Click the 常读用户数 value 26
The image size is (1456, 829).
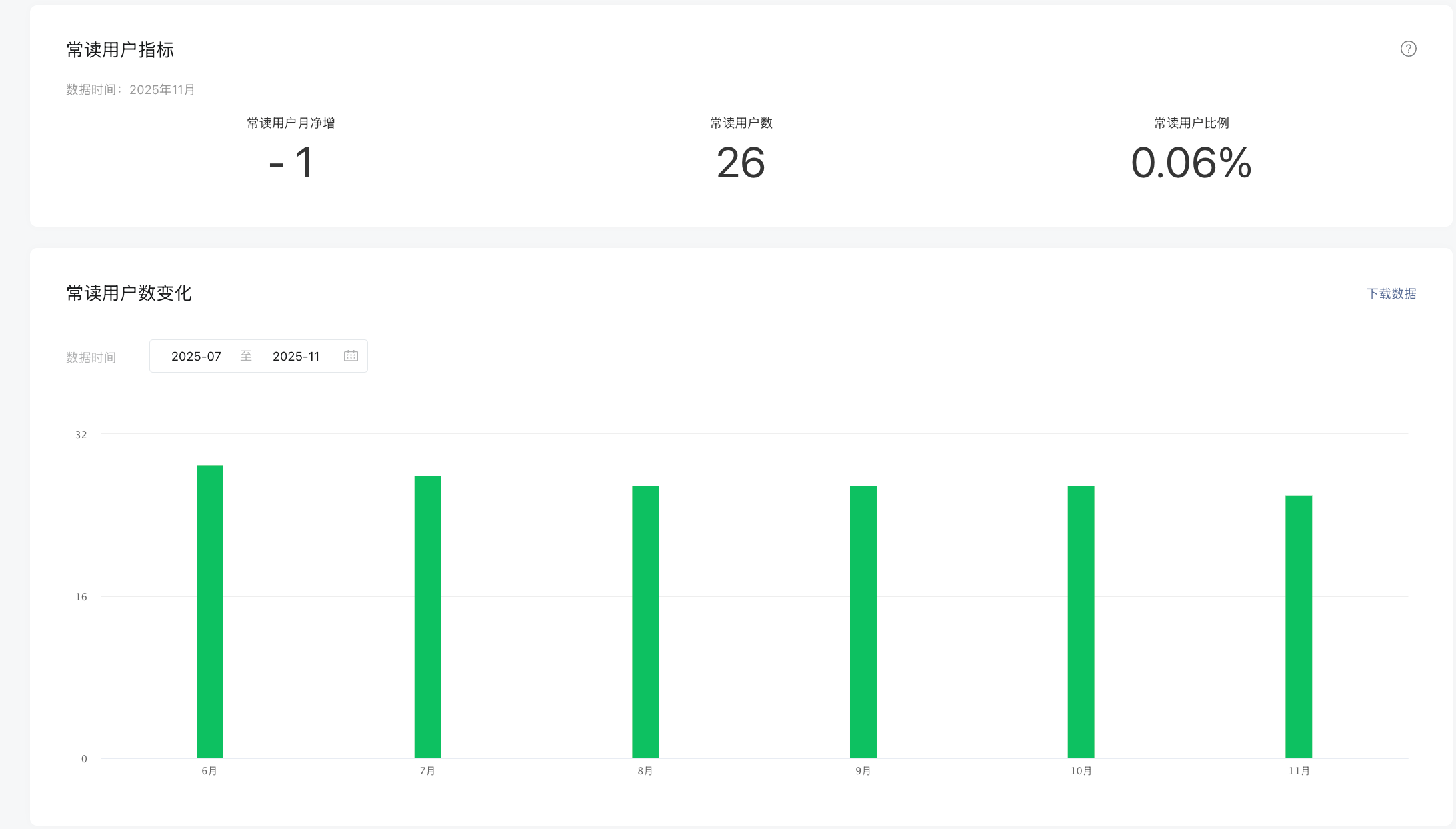[741, 163]
